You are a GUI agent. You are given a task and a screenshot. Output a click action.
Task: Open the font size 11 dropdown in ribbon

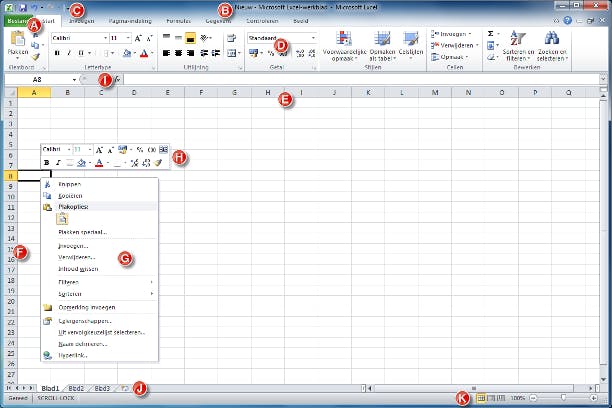(x=128, y=38)
